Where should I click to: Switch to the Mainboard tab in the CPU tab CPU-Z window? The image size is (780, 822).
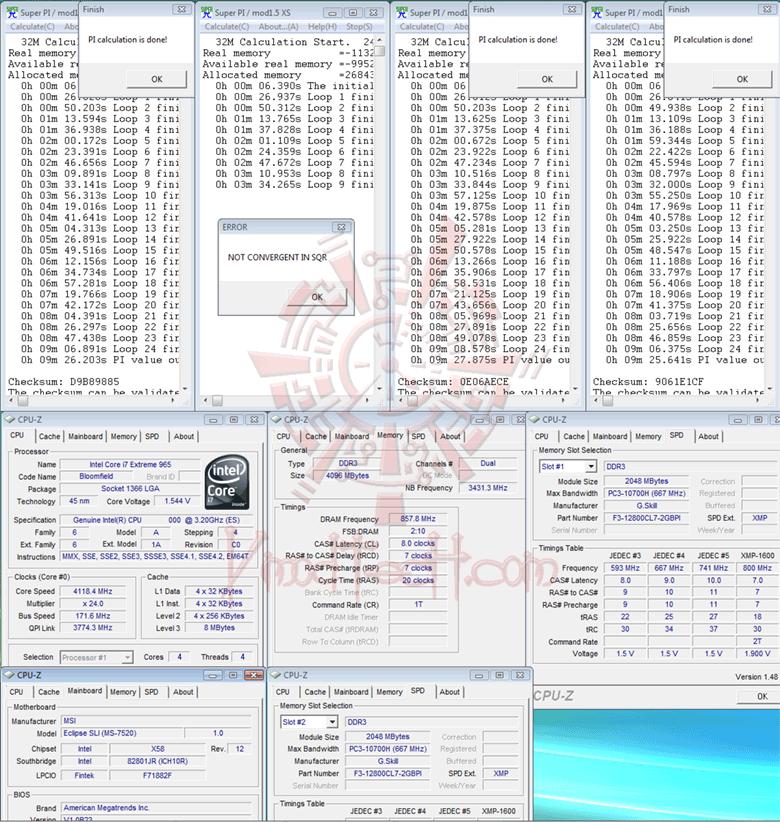coord(85,436)
